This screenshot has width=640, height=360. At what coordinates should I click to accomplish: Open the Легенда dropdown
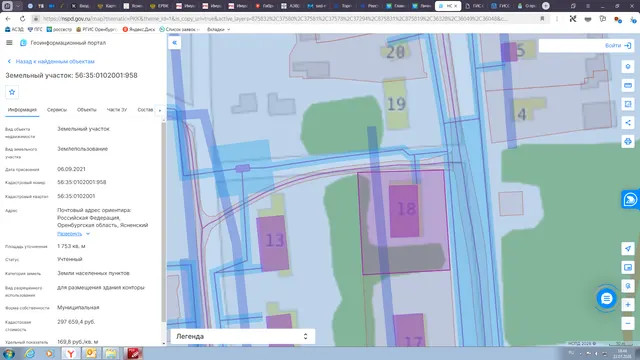(242, 336)
